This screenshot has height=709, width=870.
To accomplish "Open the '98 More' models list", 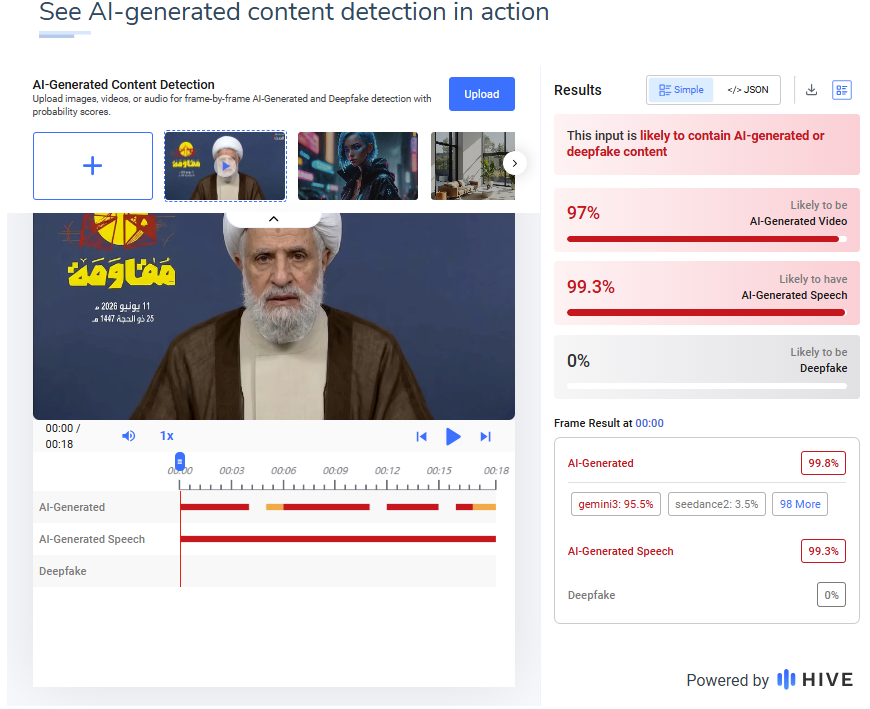I will pos(800,504).
